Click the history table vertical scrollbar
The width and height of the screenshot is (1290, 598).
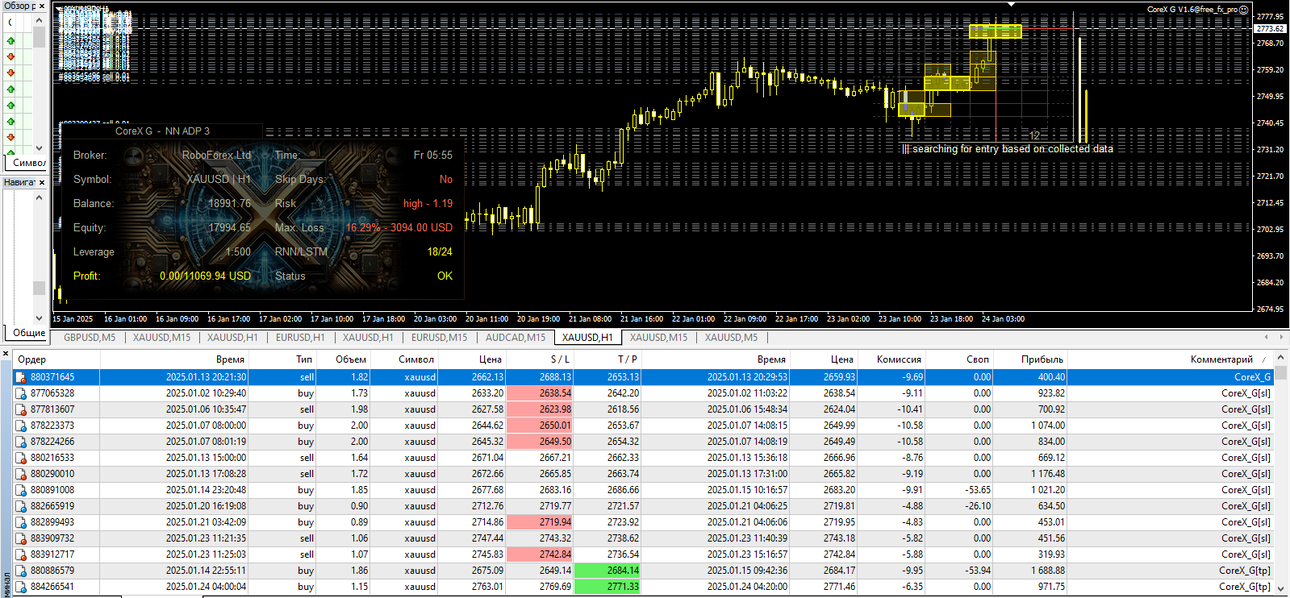pos(1282,475)
